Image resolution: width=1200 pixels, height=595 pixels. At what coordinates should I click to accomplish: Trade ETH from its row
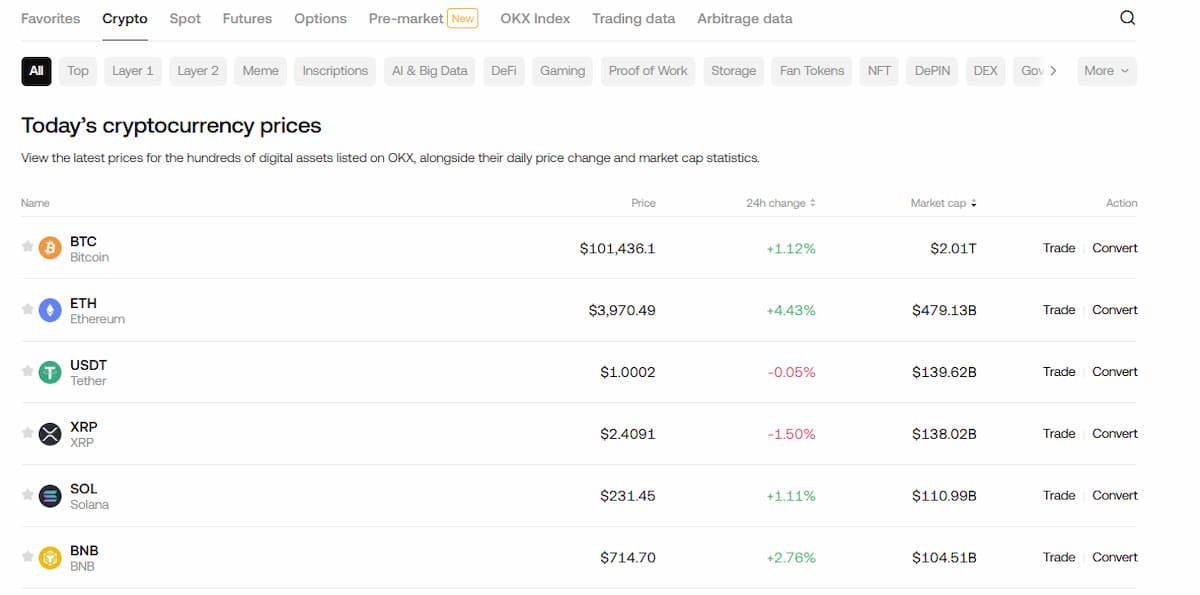1059,310
